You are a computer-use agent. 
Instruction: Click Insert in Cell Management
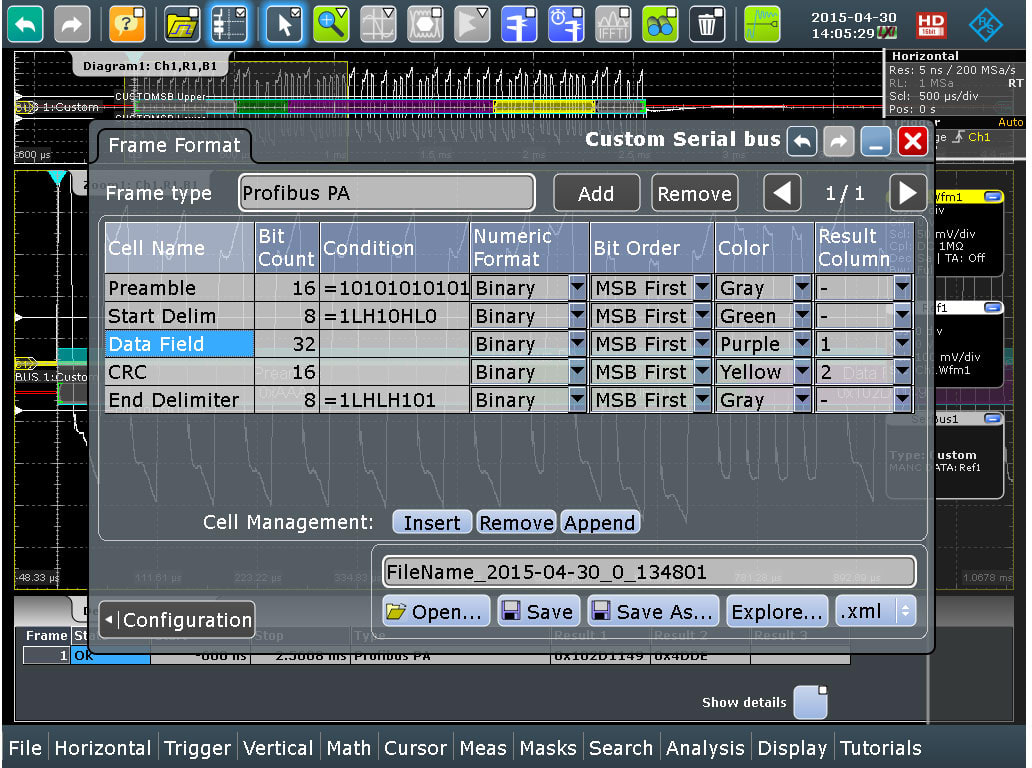432,523
